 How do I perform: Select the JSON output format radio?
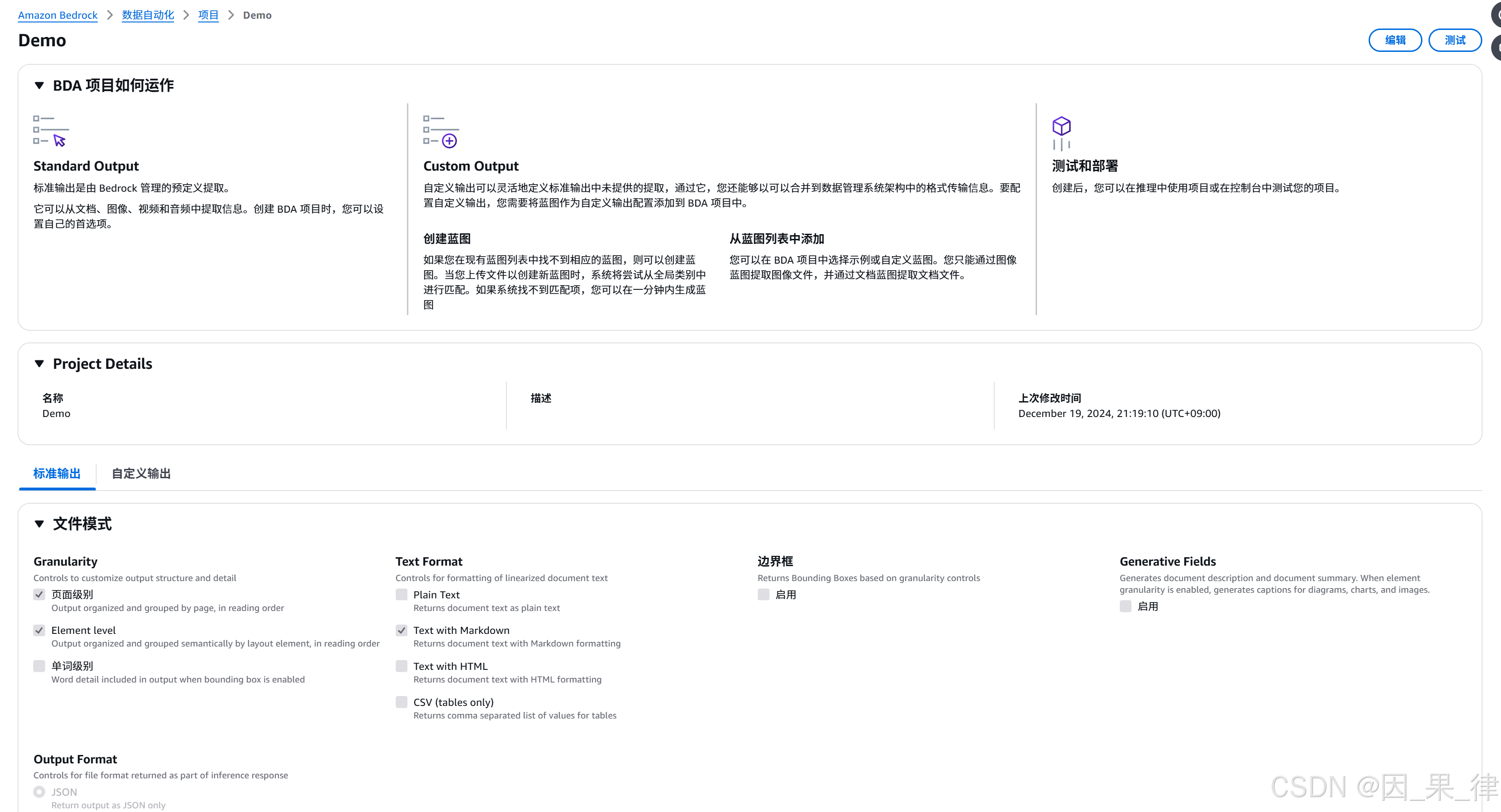pyautogui.click(x=39, y=792)
